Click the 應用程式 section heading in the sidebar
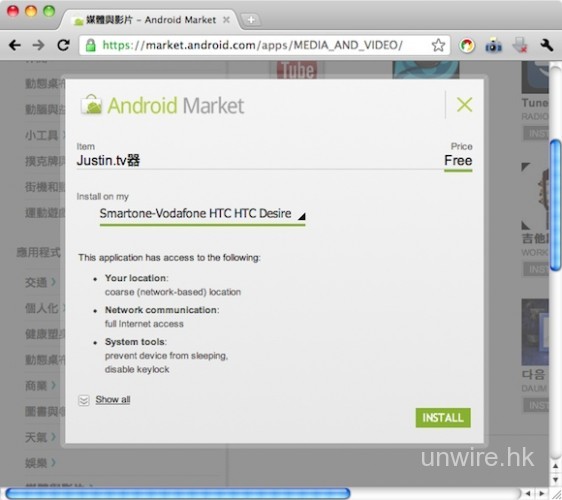The width and height of the screenshot is (562, 500). click(38, 252)
